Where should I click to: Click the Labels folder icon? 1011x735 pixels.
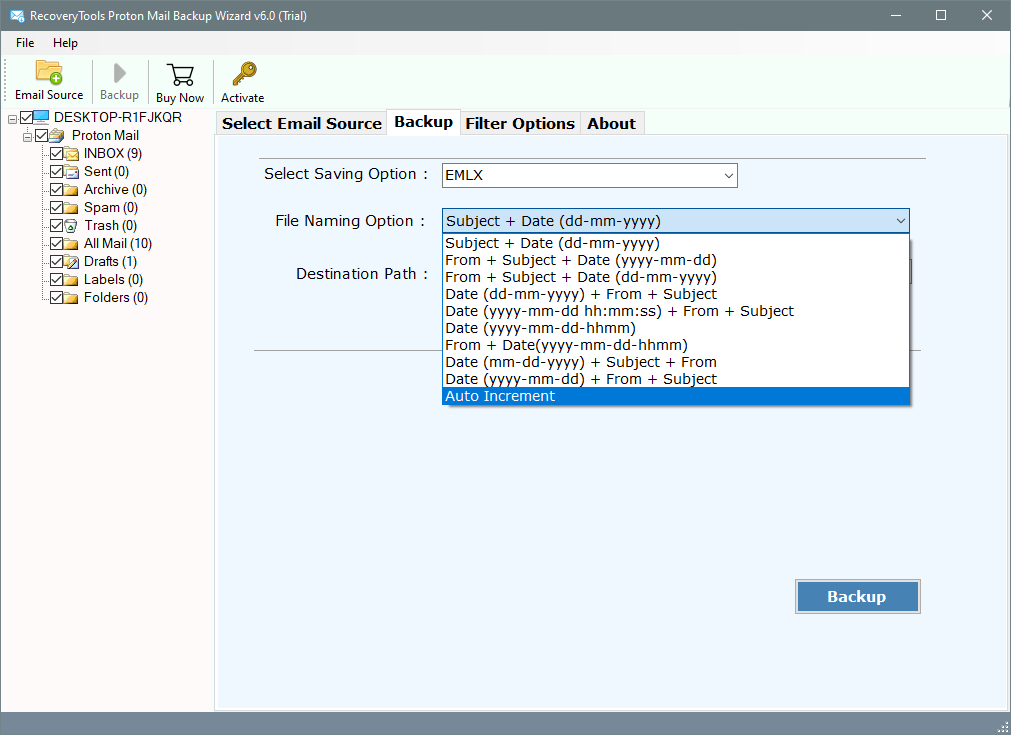coord(72,280)
